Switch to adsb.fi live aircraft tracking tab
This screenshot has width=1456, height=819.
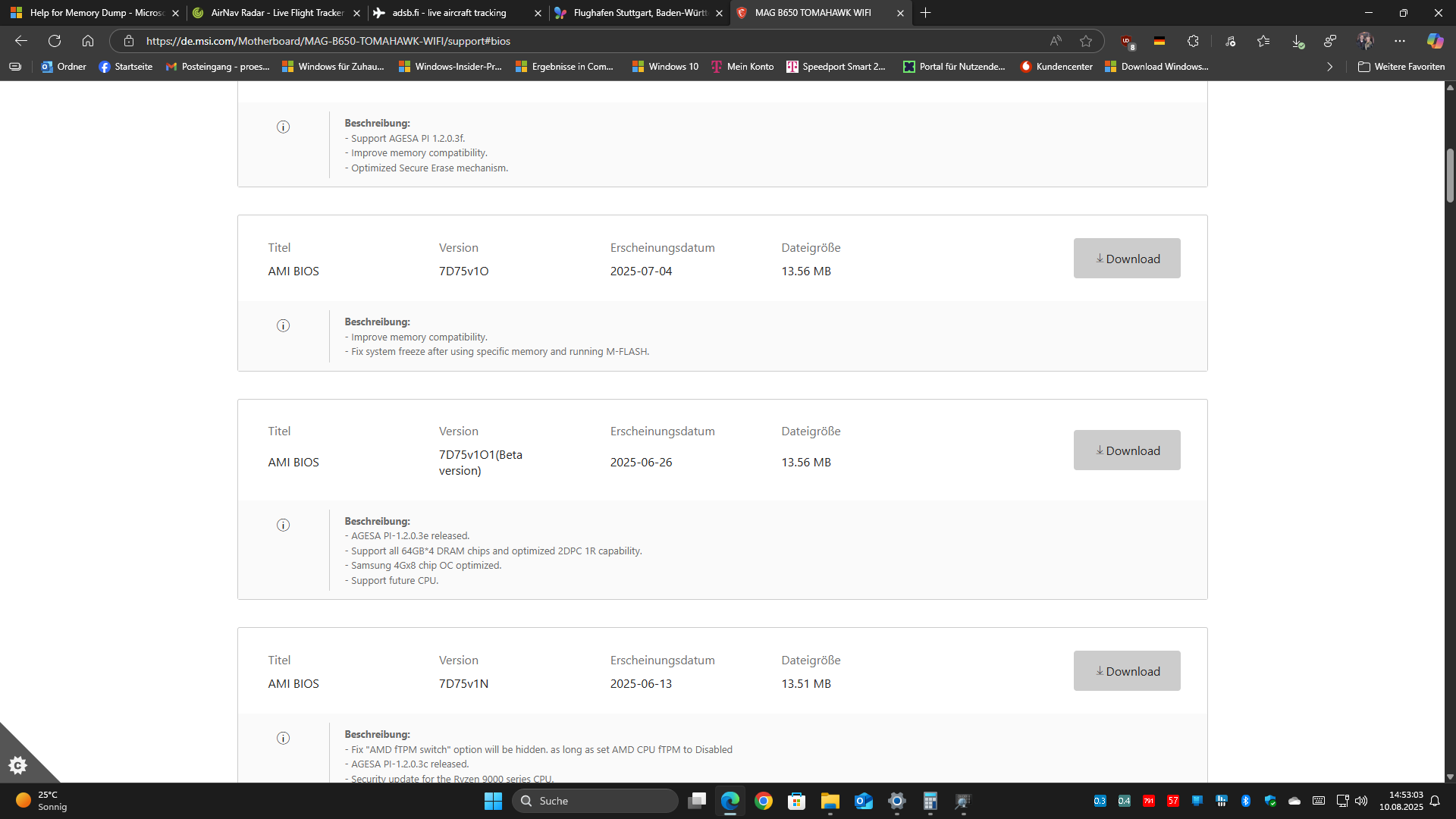pyautogui.click(x=457, y=13)
